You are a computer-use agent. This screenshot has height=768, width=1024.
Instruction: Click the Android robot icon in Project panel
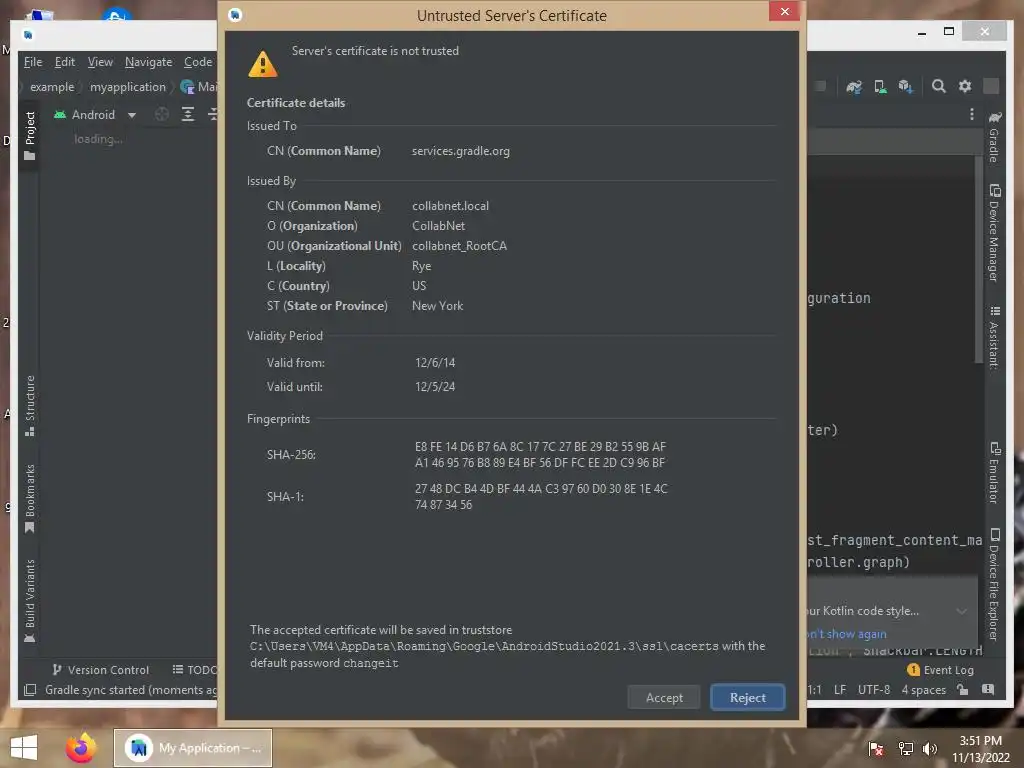60,115
